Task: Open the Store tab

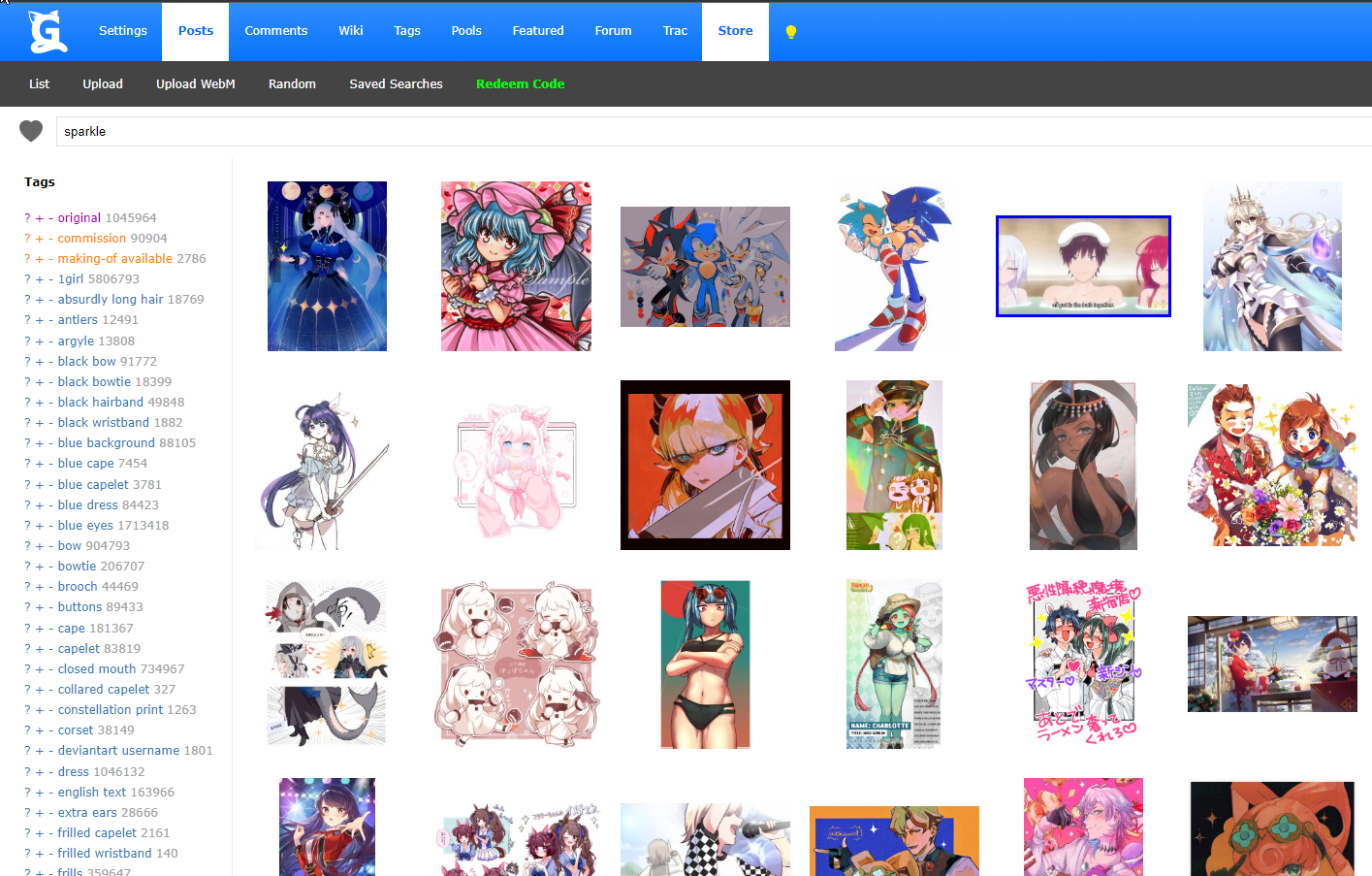Action: coord(736,31)
